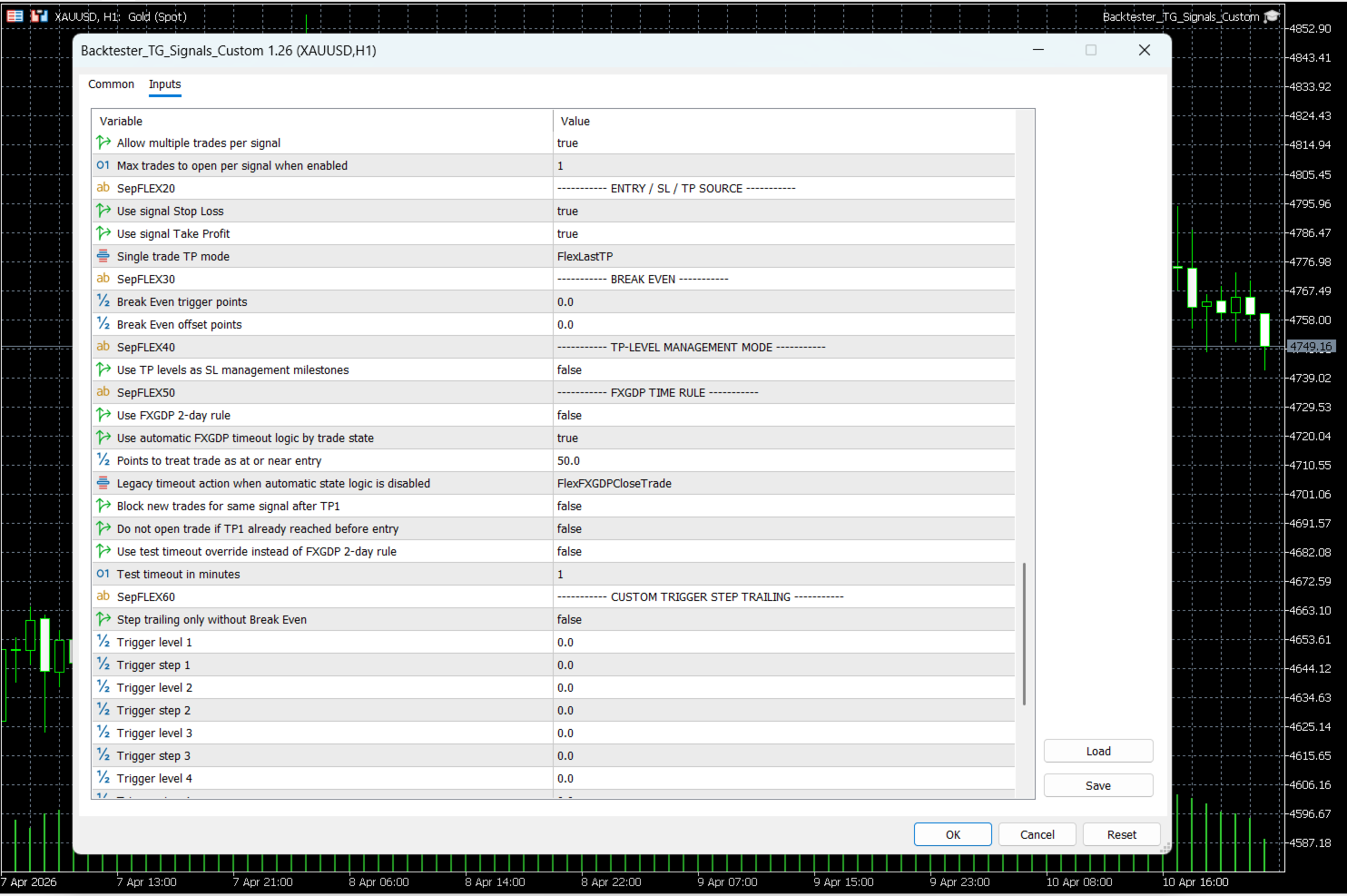The width and height of the screenshot is (1347, 896).
Task: Click the inputs list vertical scrollbar thumb
Action: pos(1025,634)
